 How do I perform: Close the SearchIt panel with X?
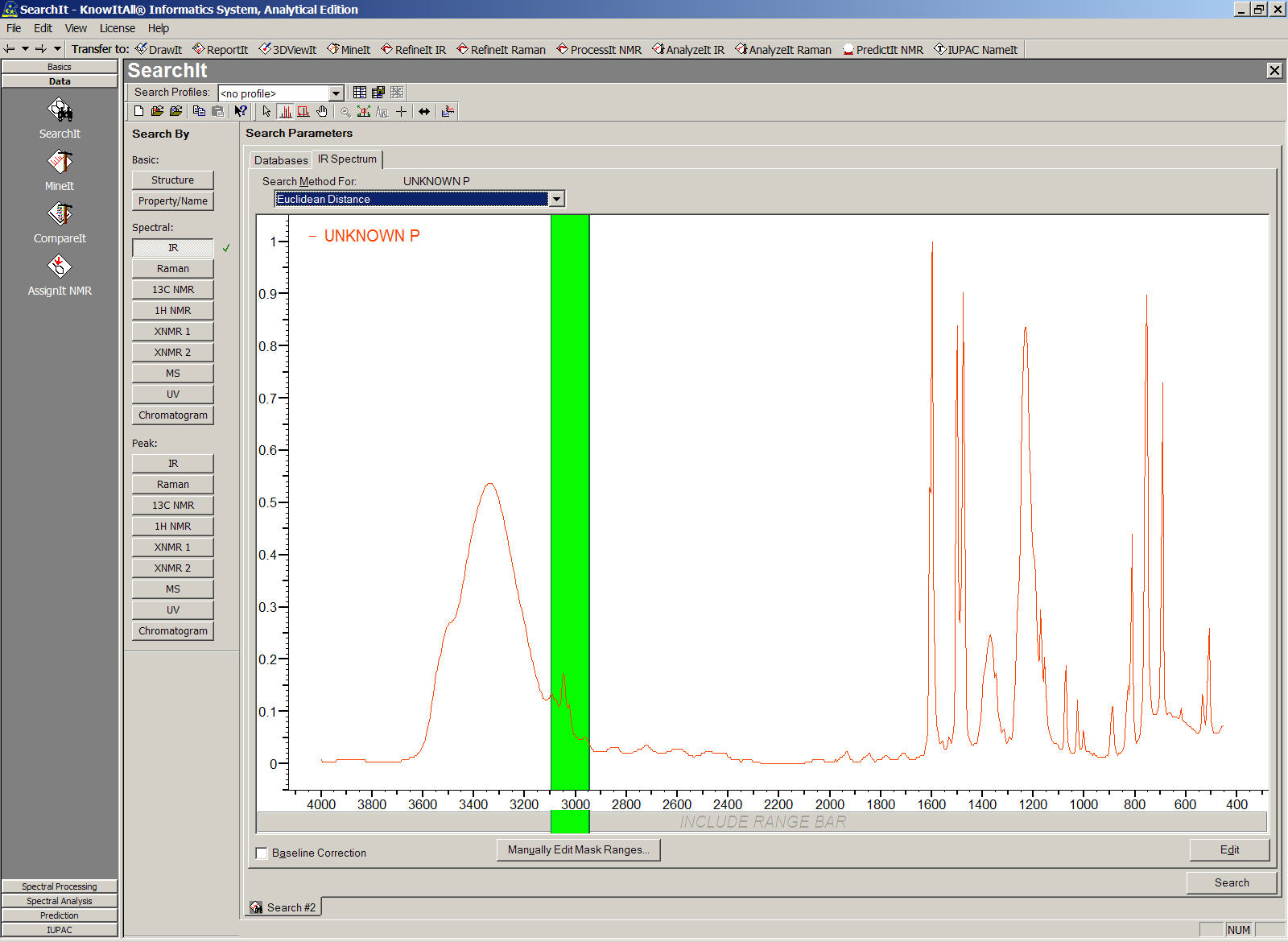pos(1274,71)
